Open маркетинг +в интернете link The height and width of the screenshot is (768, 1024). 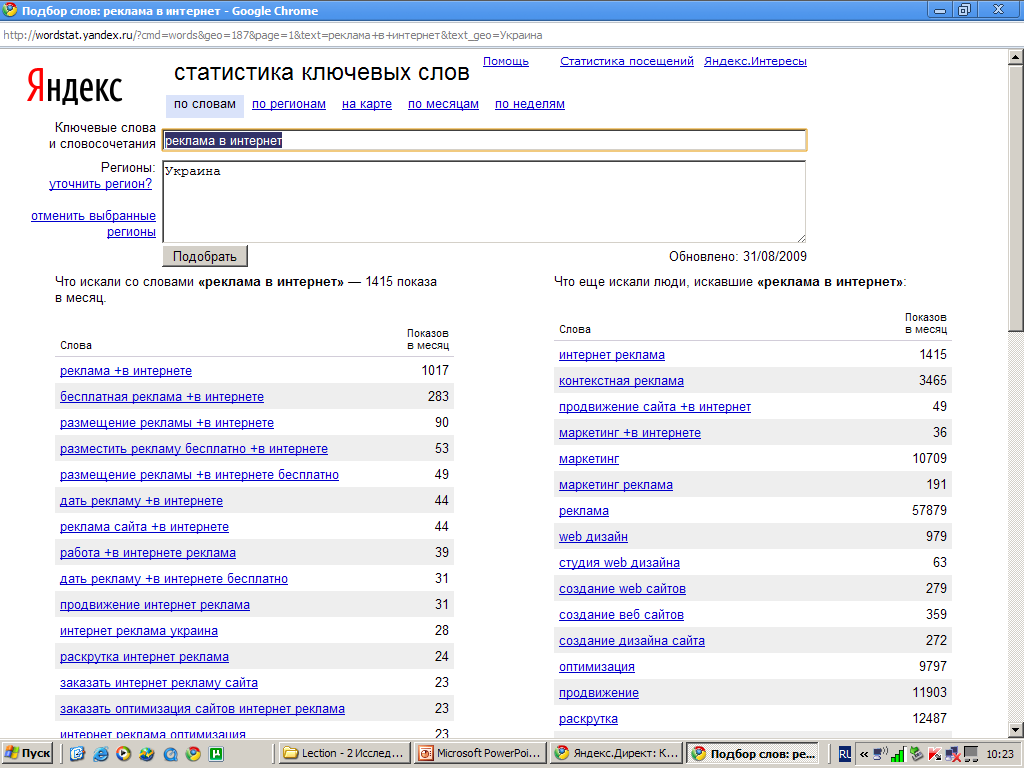[630, 433]
